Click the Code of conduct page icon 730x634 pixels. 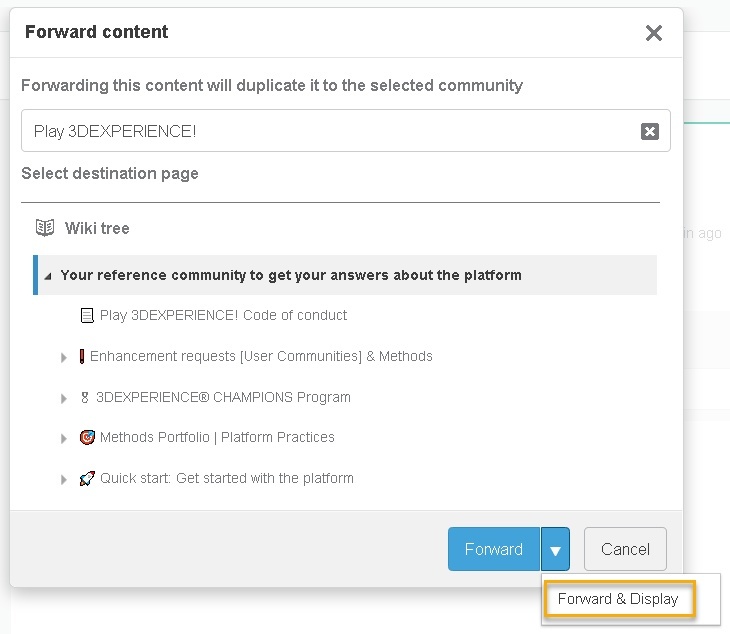click(87, 315)
